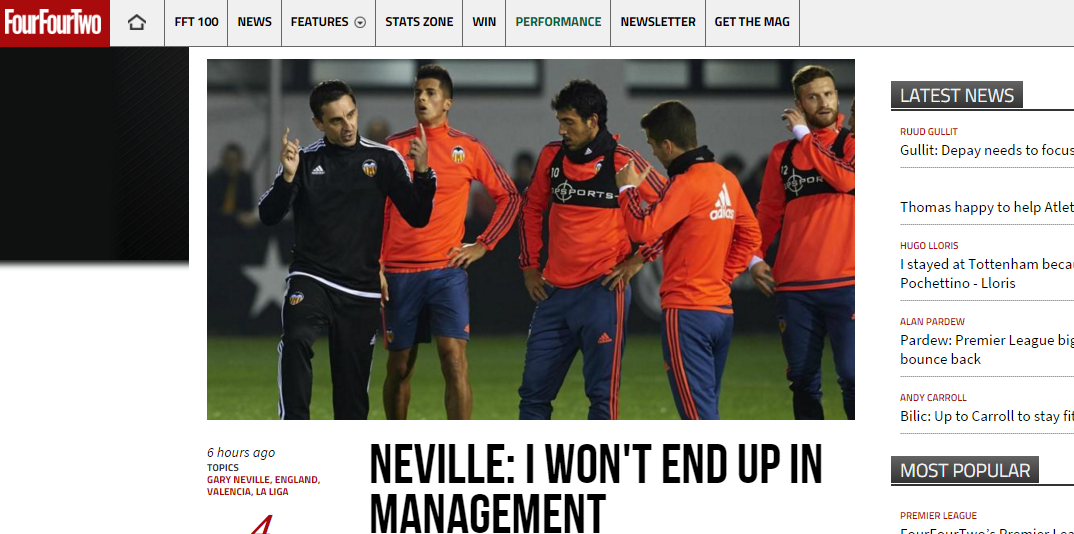The width and height of the screenshot is (1074, 534).
Task: Click the Valencia training photo
Action: [531, 239]
